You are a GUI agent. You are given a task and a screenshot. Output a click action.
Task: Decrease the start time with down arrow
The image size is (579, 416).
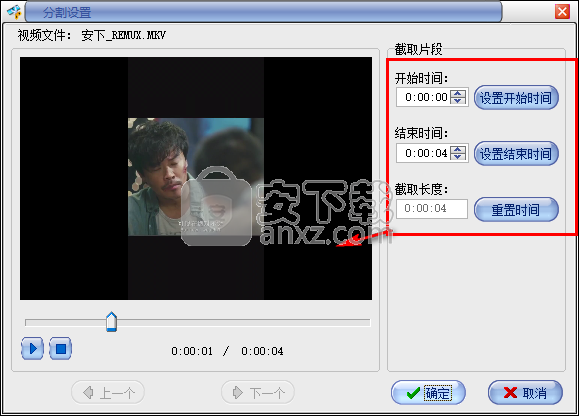pyautogui.click(x=458, y=101)
